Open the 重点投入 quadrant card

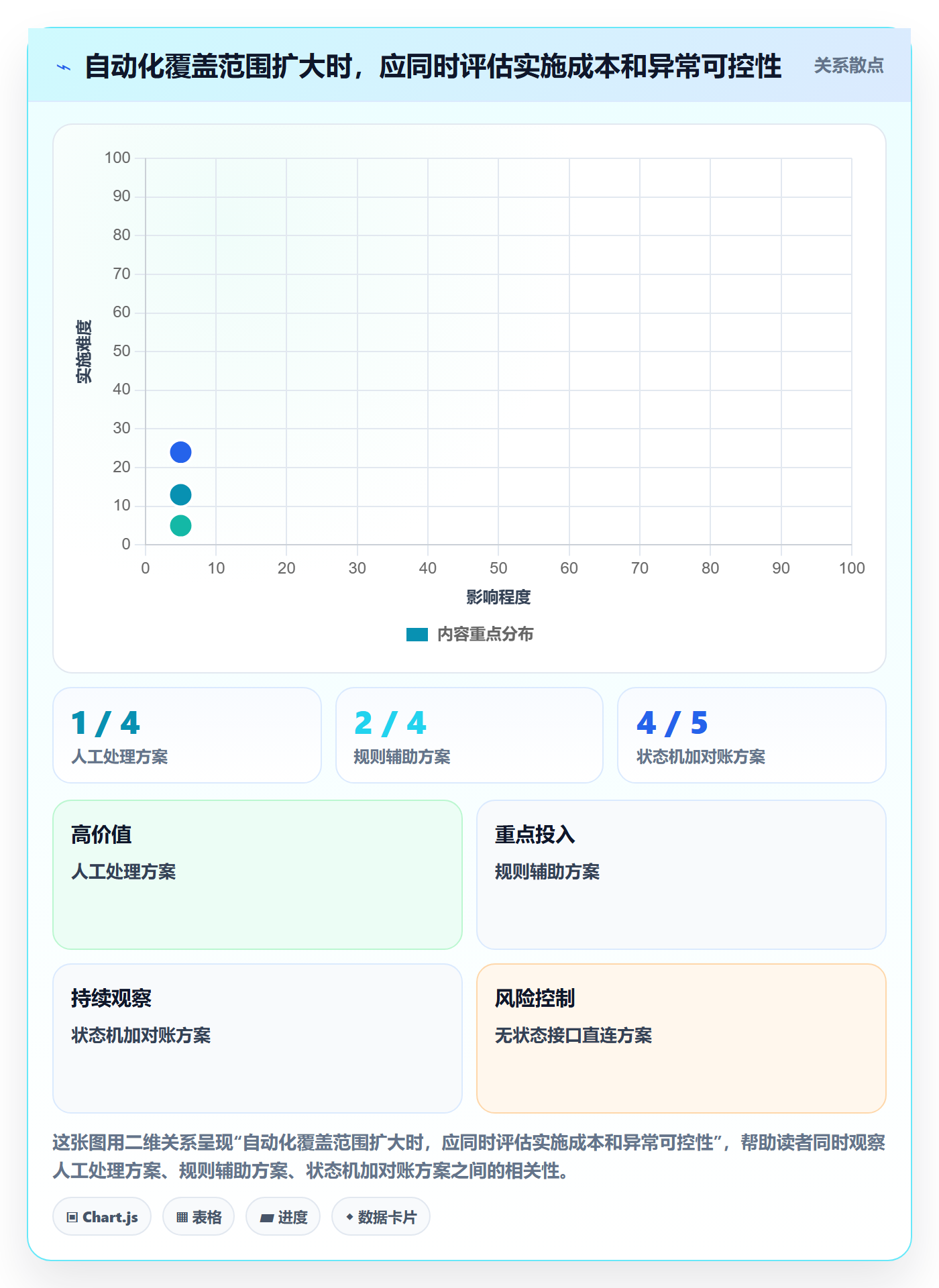pyautogui.click(x=681, y=875)
